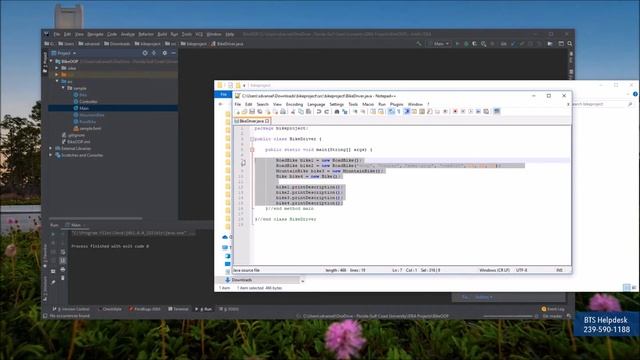Screen dimensions: 640x360
Task: Click the Downloads breadcrumb in IntelliJ navigation bar
Action: pos(117,44)
